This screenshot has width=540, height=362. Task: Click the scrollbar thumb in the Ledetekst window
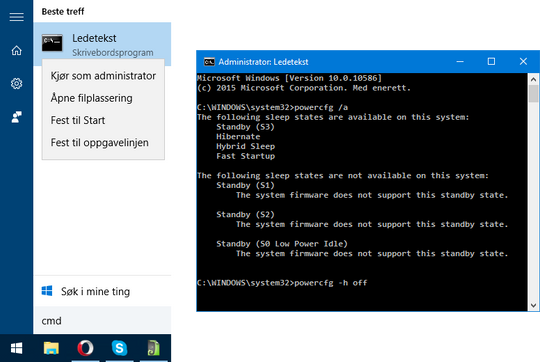pos(533,94)
